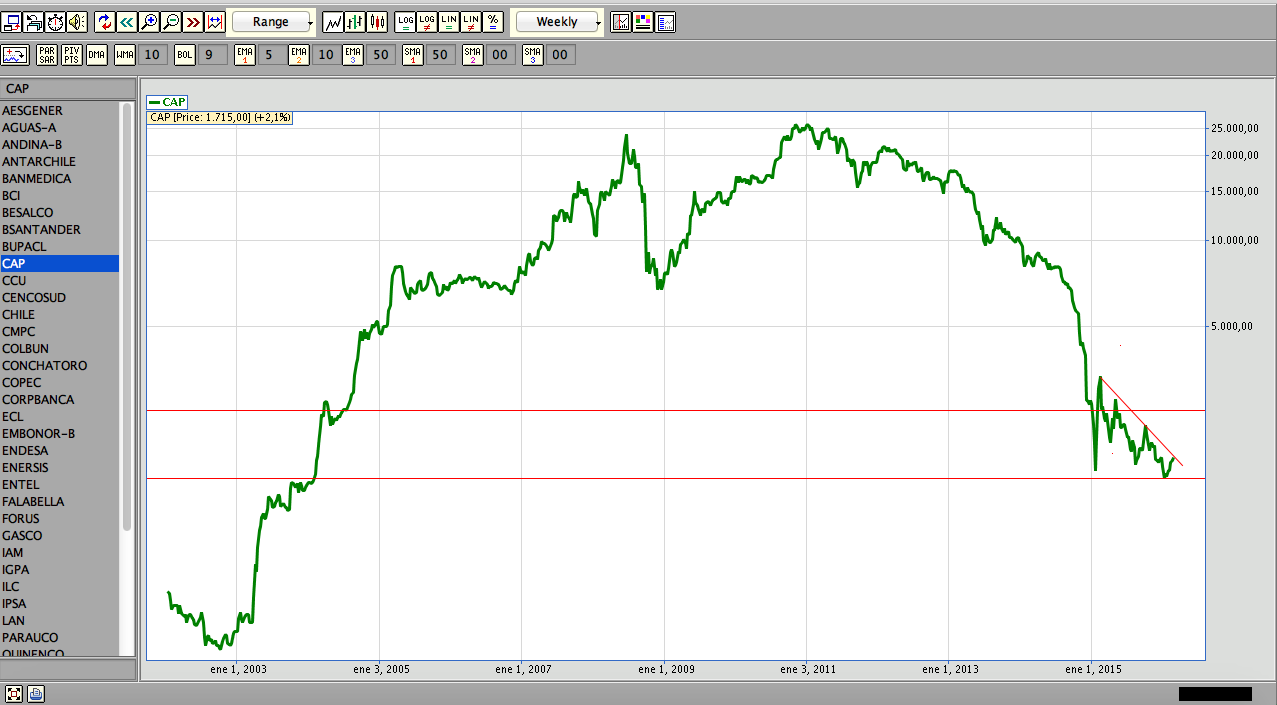Click the zoom in magnifier icon

point(149,21)
